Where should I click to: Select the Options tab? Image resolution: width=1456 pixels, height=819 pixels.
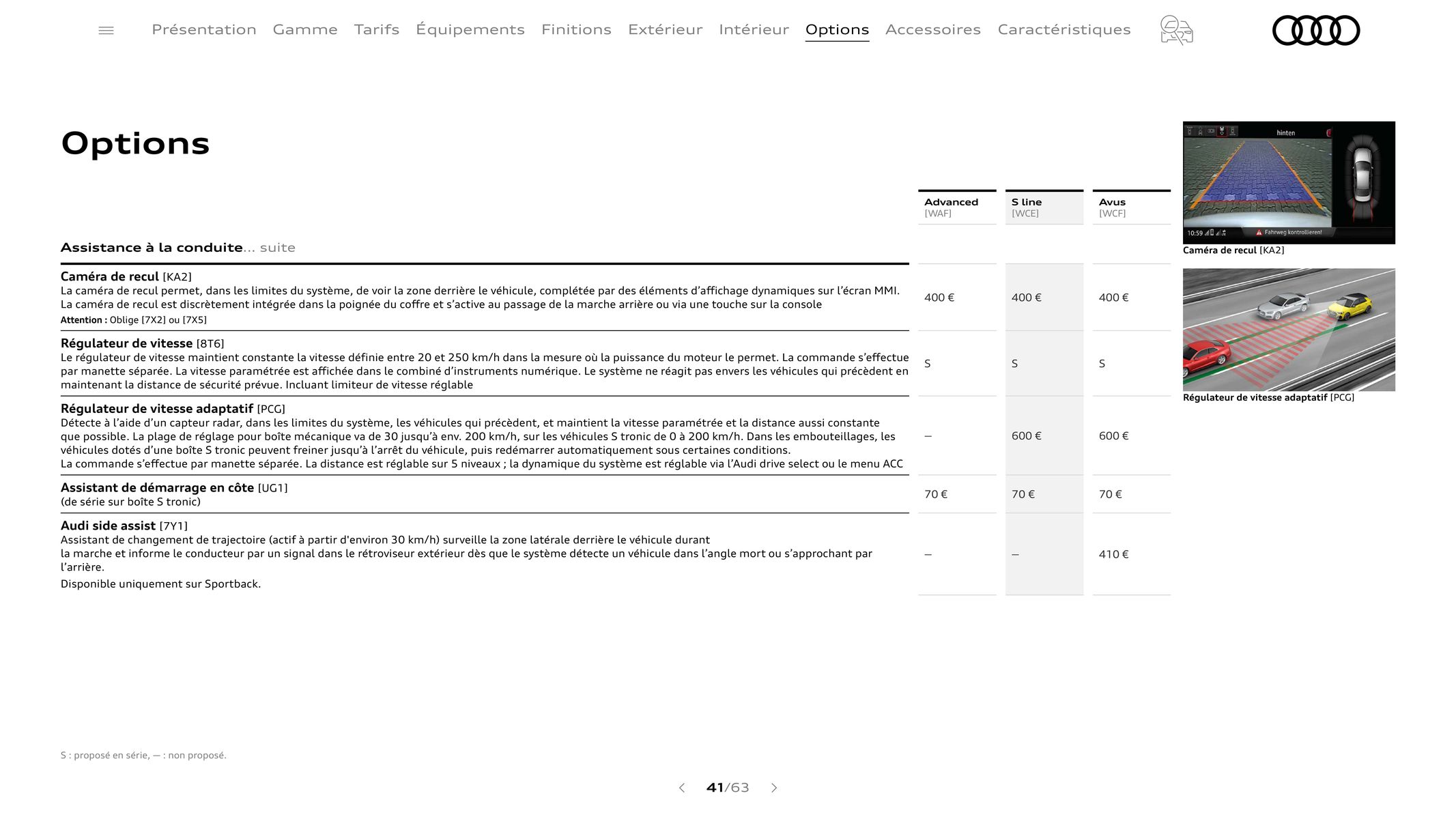point(837,29)
